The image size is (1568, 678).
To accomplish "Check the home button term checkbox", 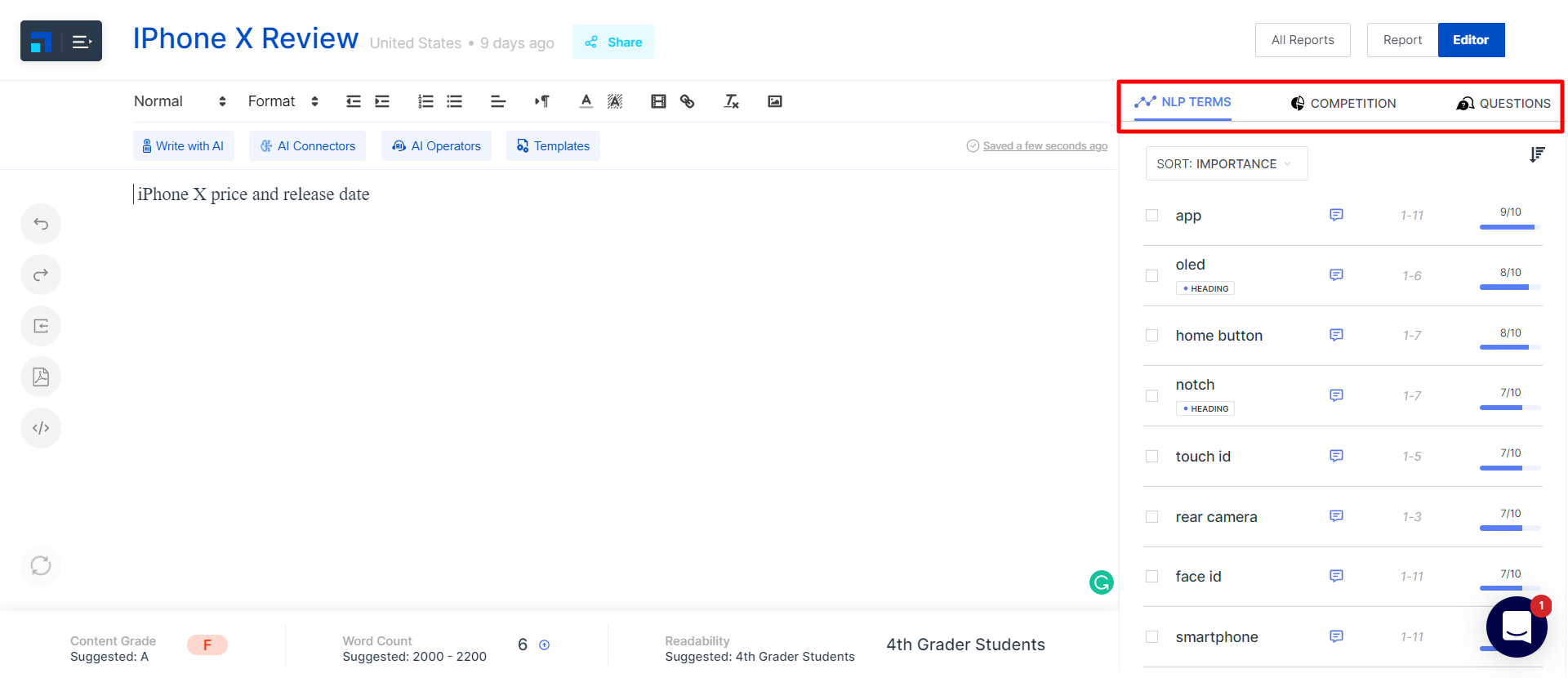I will [x=1151, y=336].
